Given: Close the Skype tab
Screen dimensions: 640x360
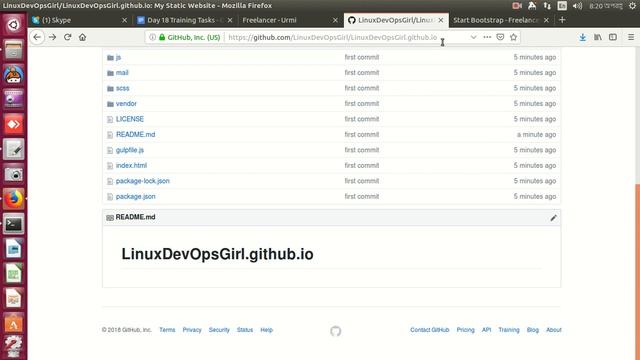Looking at the screenshot, I should click(x=124, y=20).
